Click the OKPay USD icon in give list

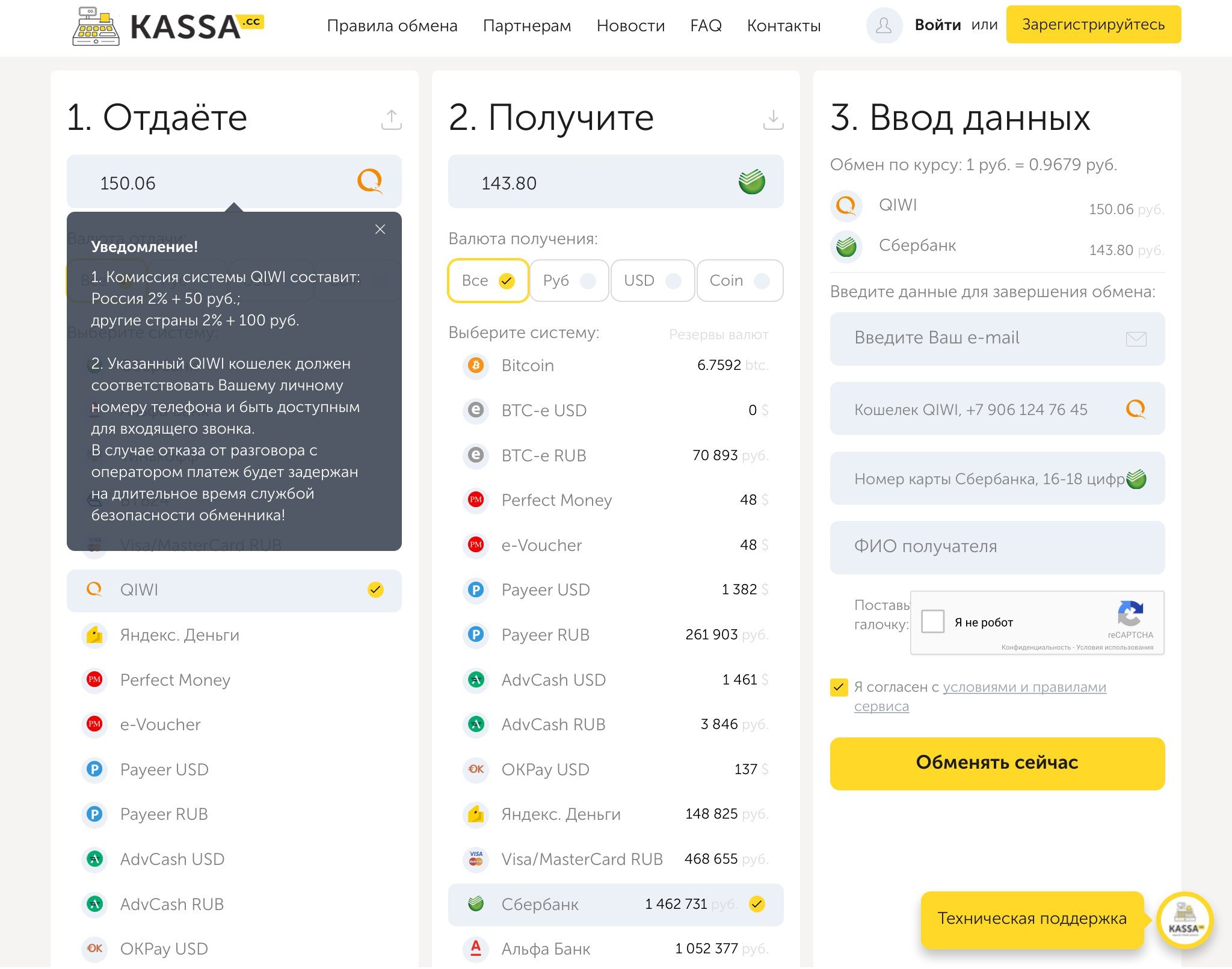click(x=94, y=949)
